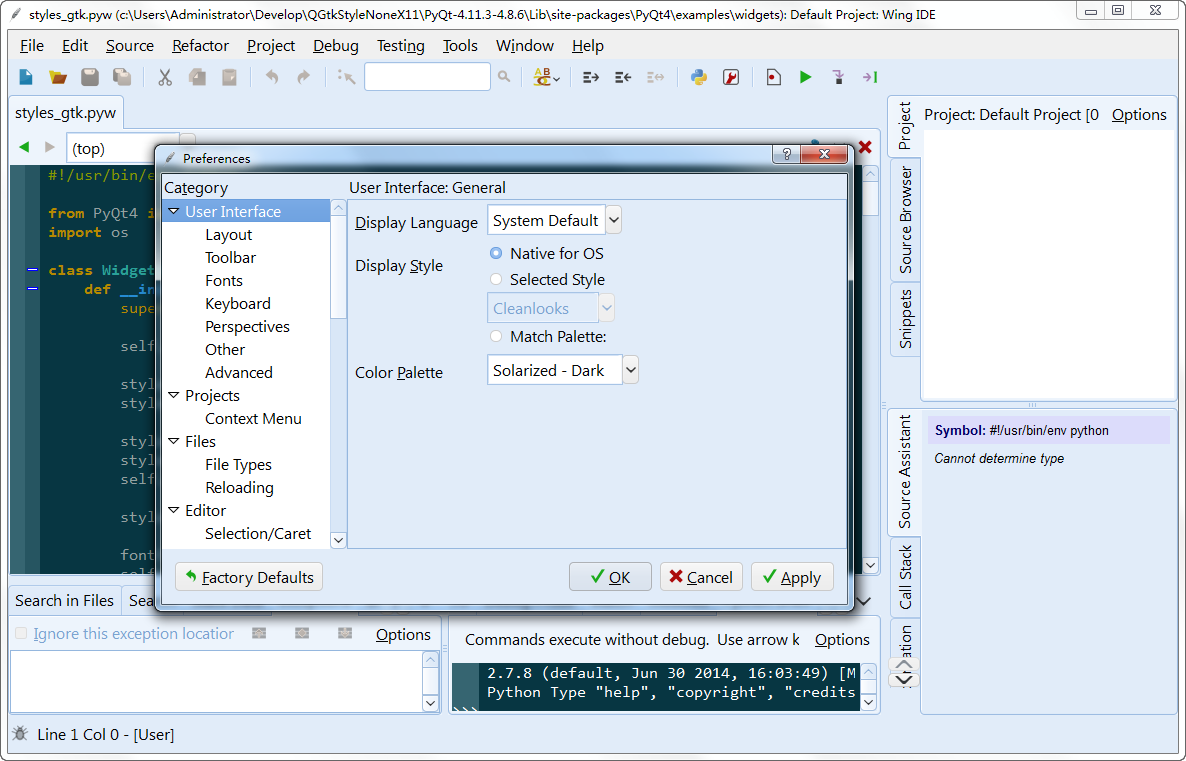Click the Python shell icon in toolbar

tap(699, 77)
